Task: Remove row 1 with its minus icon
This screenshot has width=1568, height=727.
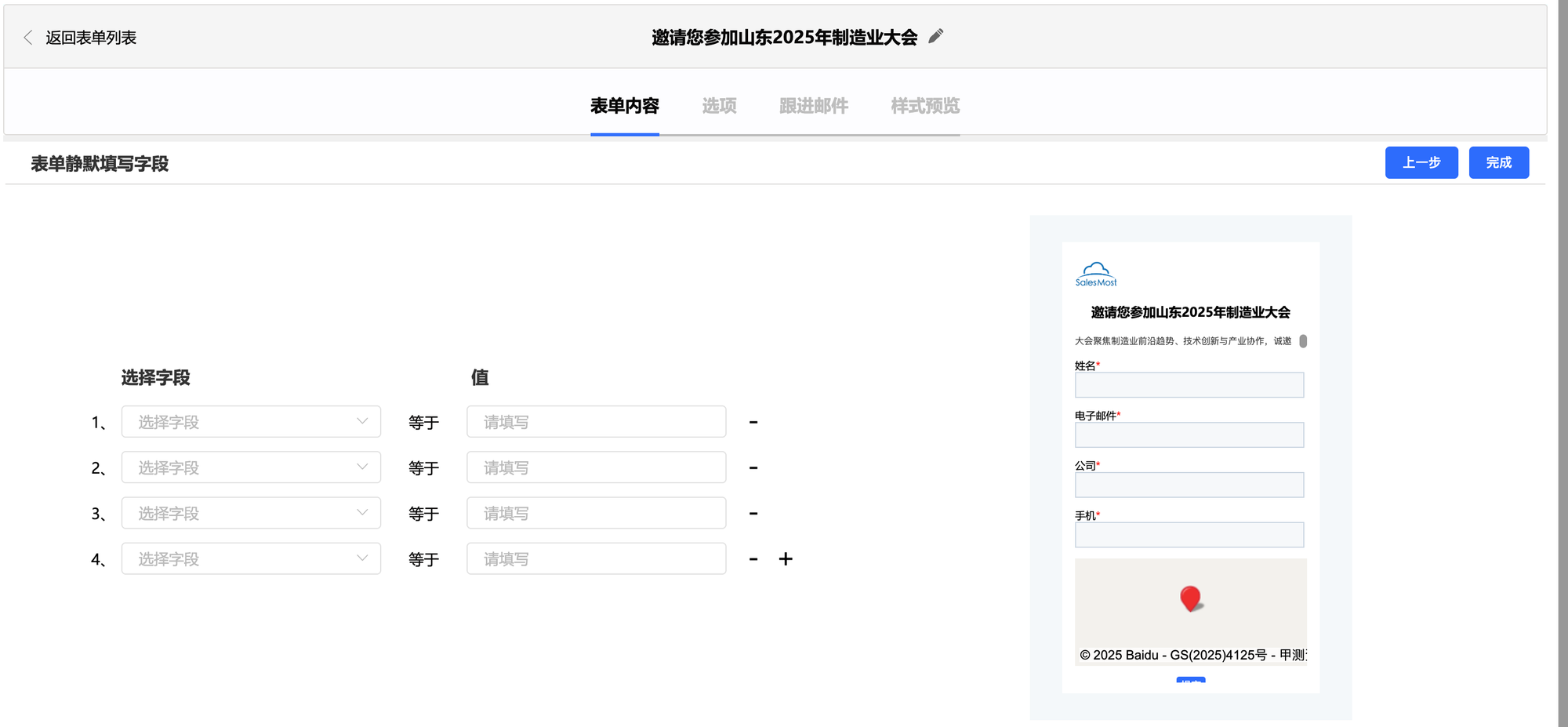Action: click(x=753, y=422)
